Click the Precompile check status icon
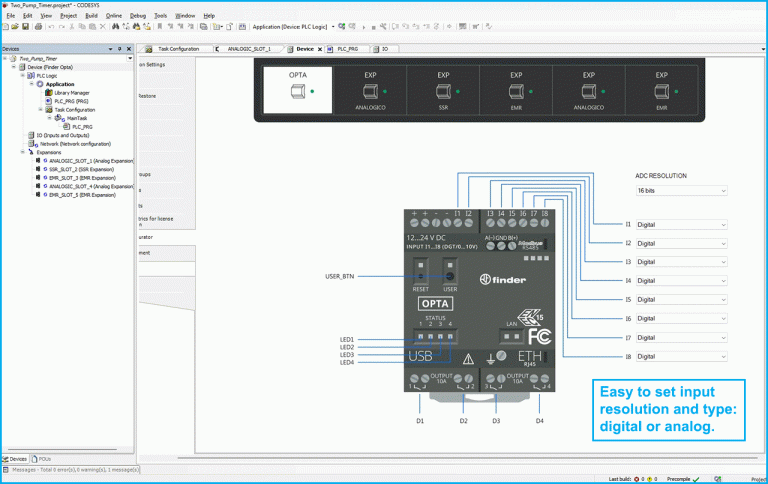This screenshot has height=484, width=768. tap(696, 479)
